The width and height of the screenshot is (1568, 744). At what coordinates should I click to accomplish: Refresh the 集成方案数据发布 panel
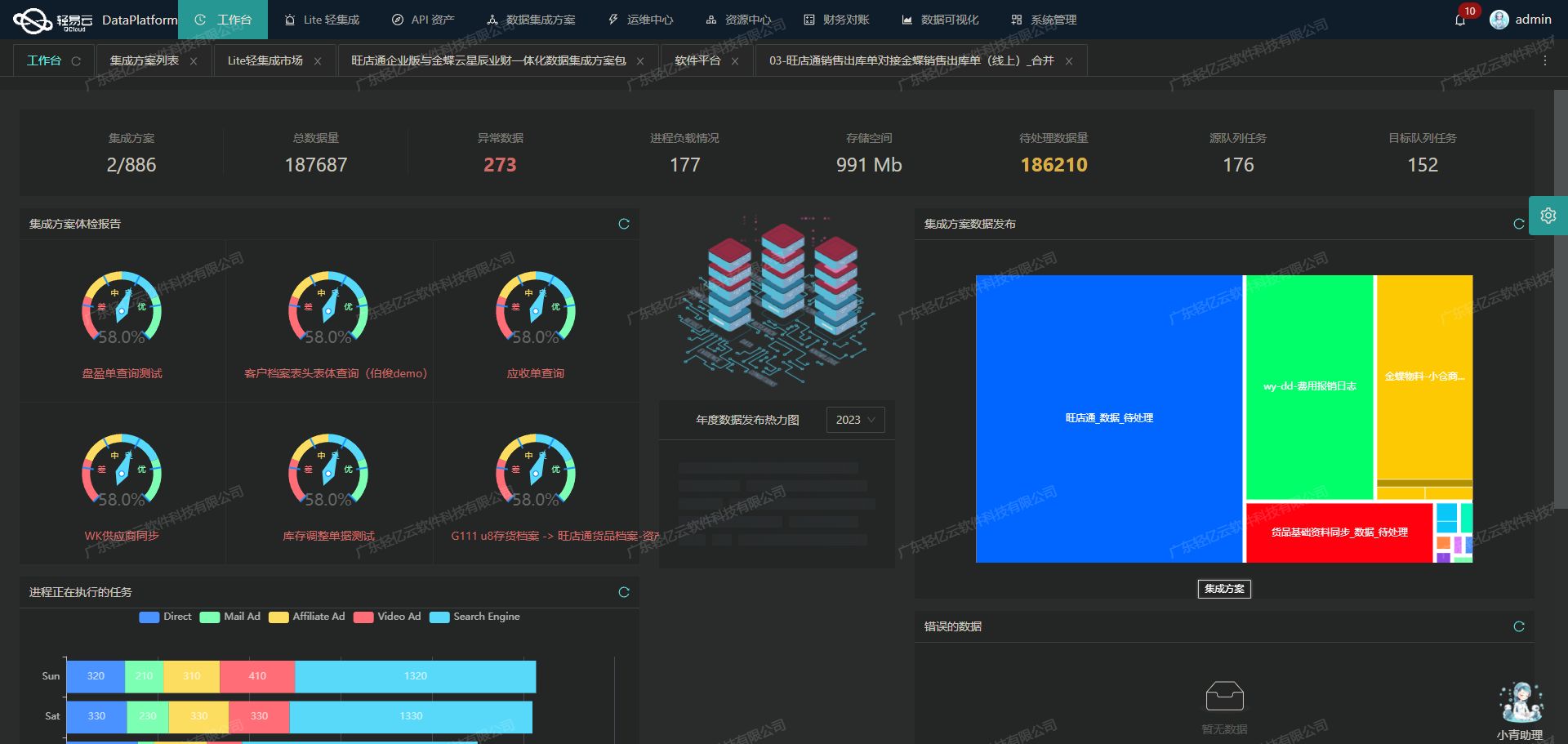[1519, 224]
